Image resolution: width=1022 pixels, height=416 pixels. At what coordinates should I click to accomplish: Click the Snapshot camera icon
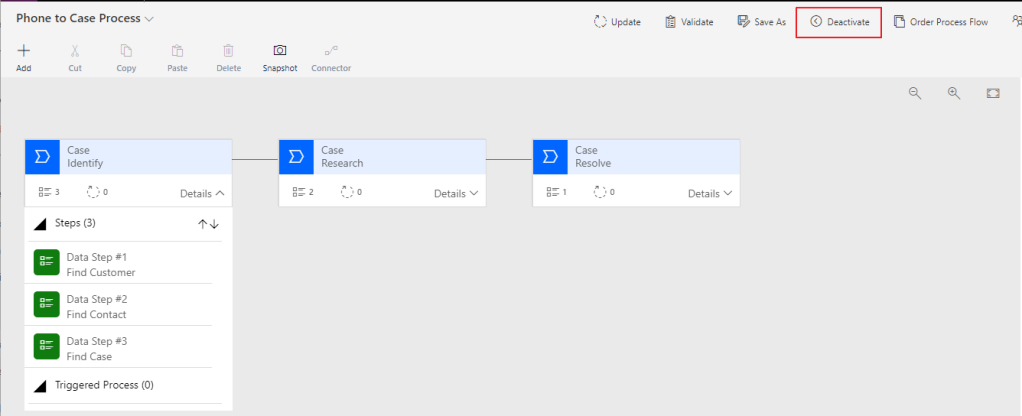tap(280, 50)
